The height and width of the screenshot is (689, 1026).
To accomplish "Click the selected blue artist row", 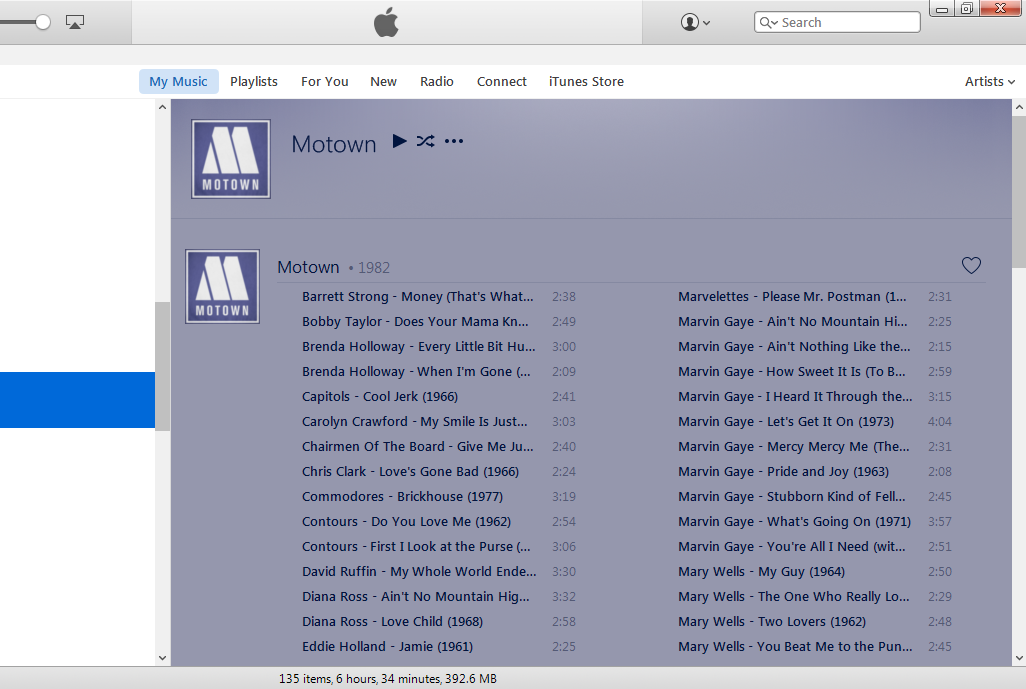I will click(77, 400).
